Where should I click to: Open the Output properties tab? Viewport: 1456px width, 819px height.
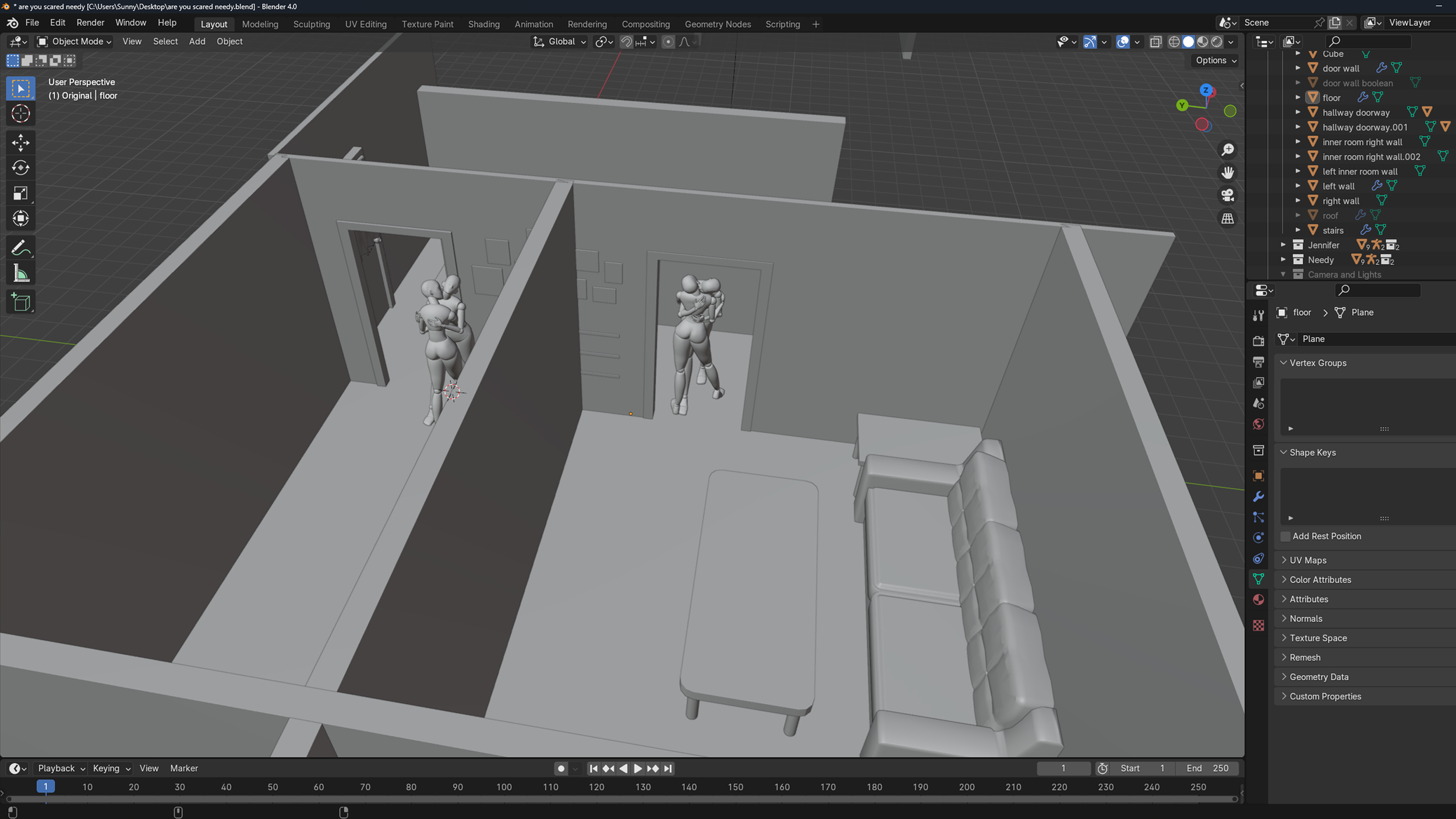click(1259, 362)
